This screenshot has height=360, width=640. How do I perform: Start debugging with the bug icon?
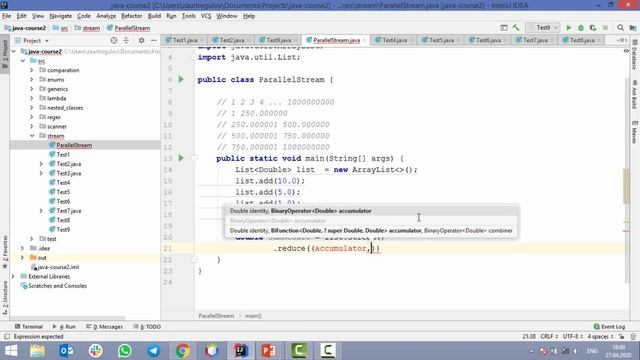point(580,28)
